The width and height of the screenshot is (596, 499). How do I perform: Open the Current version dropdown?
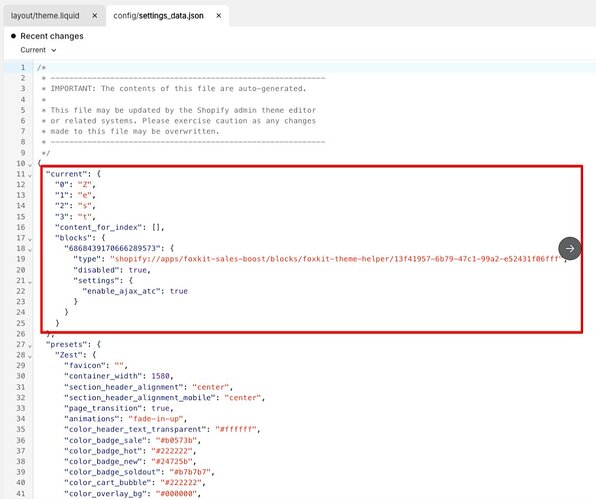(38, 50)
